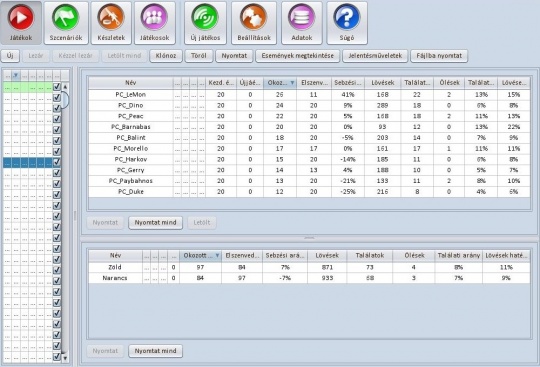Click the 41% damage ratio cell of PC_LeMon
540x367 pixels.
click(x=348, y=94)
